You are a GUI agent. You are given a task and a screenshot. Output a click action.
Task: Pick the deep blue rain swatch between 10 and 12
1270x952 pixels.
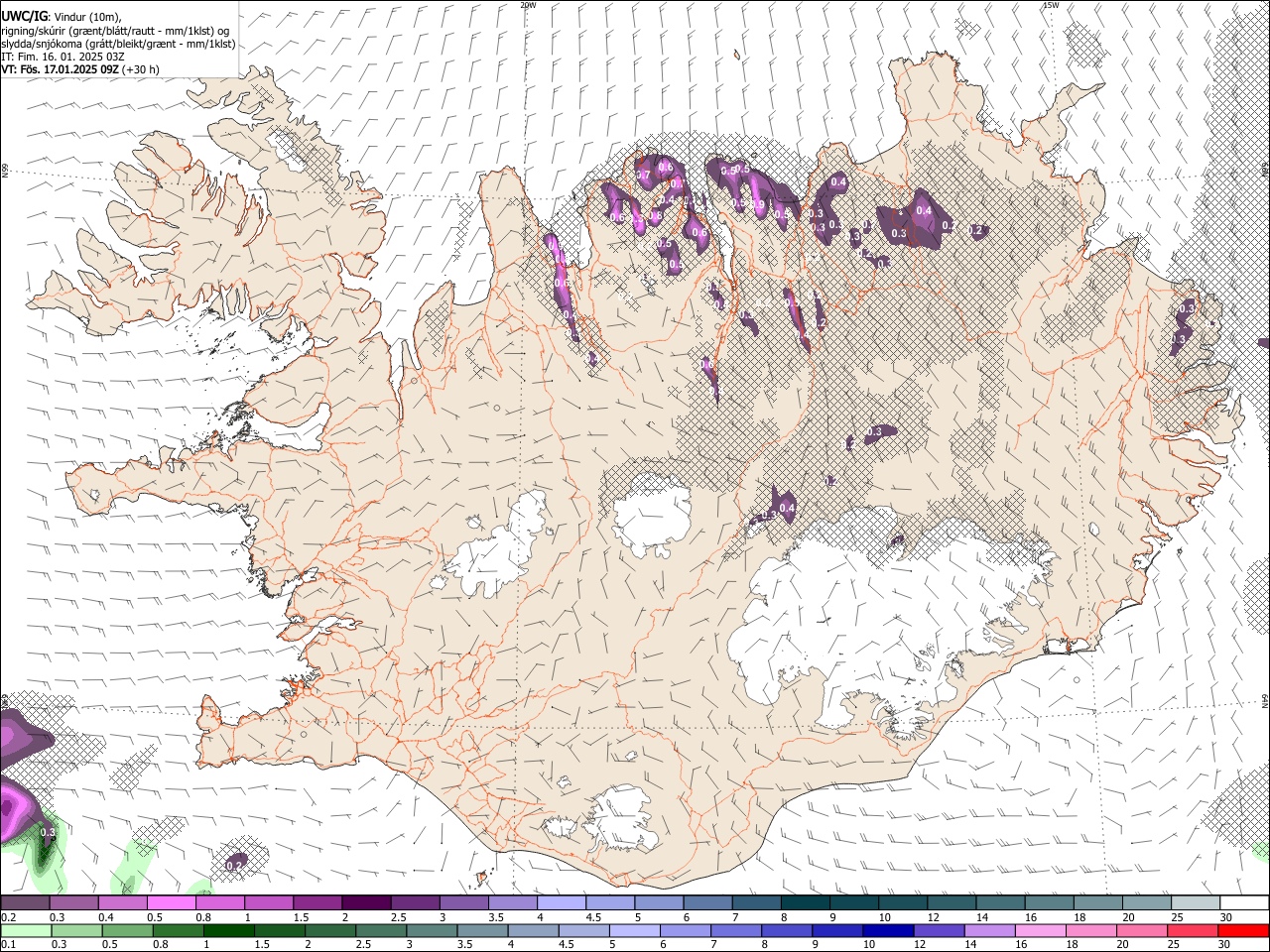pos(888,930)
